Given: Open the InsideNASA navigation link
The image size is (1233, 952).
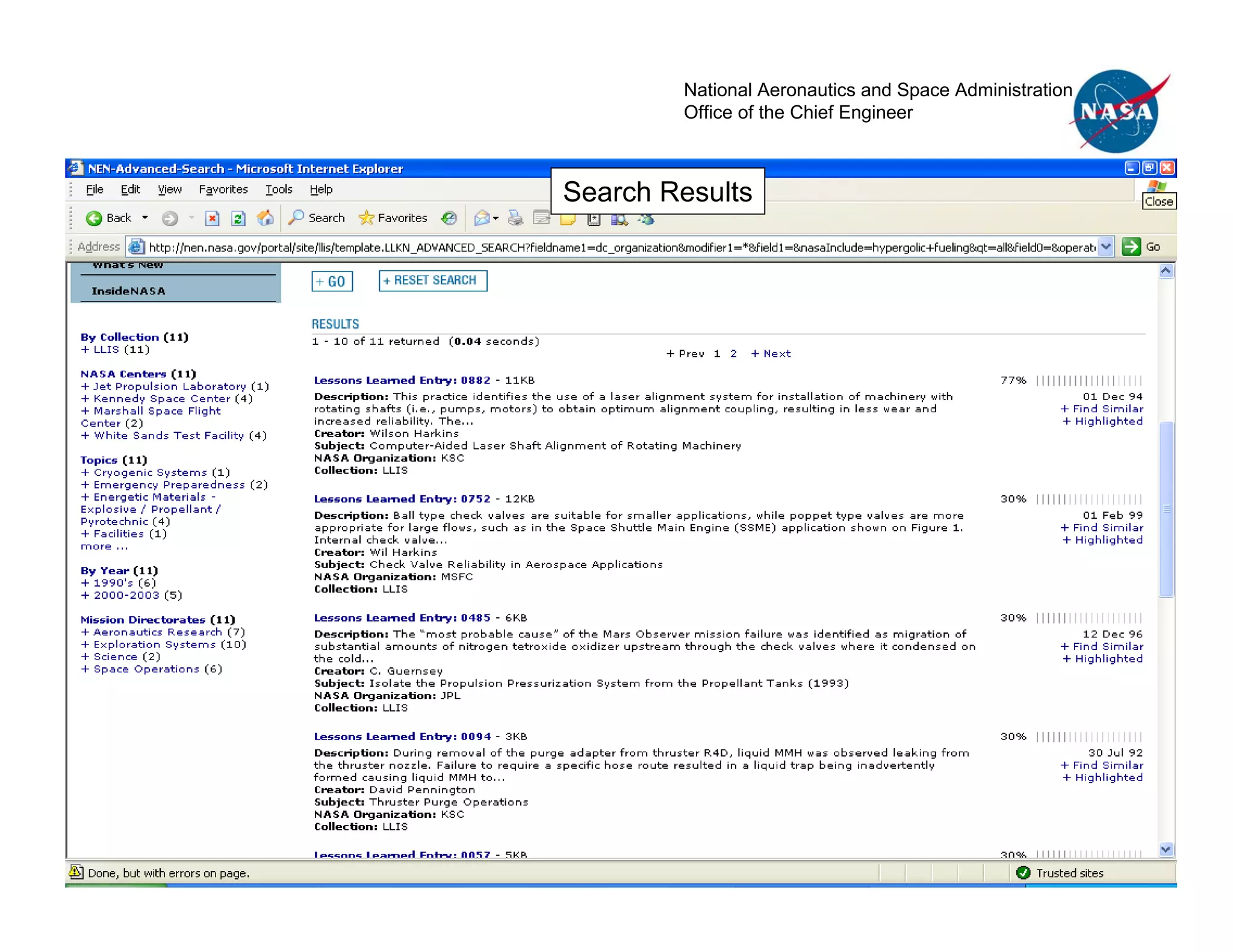Looking at the screenshot, I should point(128,291).
